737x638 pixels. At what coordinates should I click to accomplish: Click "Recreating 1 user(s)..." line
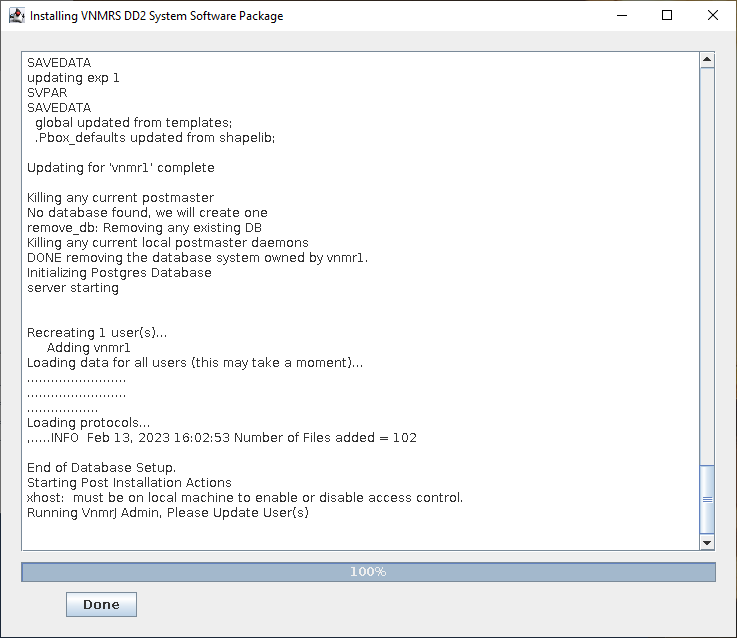[97, 333]
